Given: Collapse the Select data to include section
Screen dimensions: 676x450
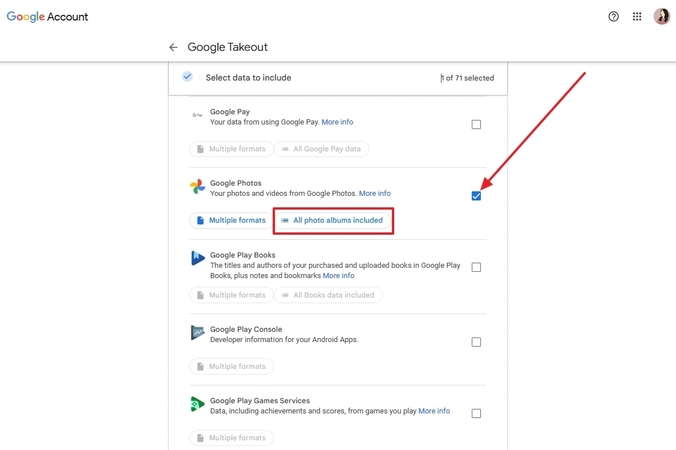Looking at the screenshot, I should 187,77.
